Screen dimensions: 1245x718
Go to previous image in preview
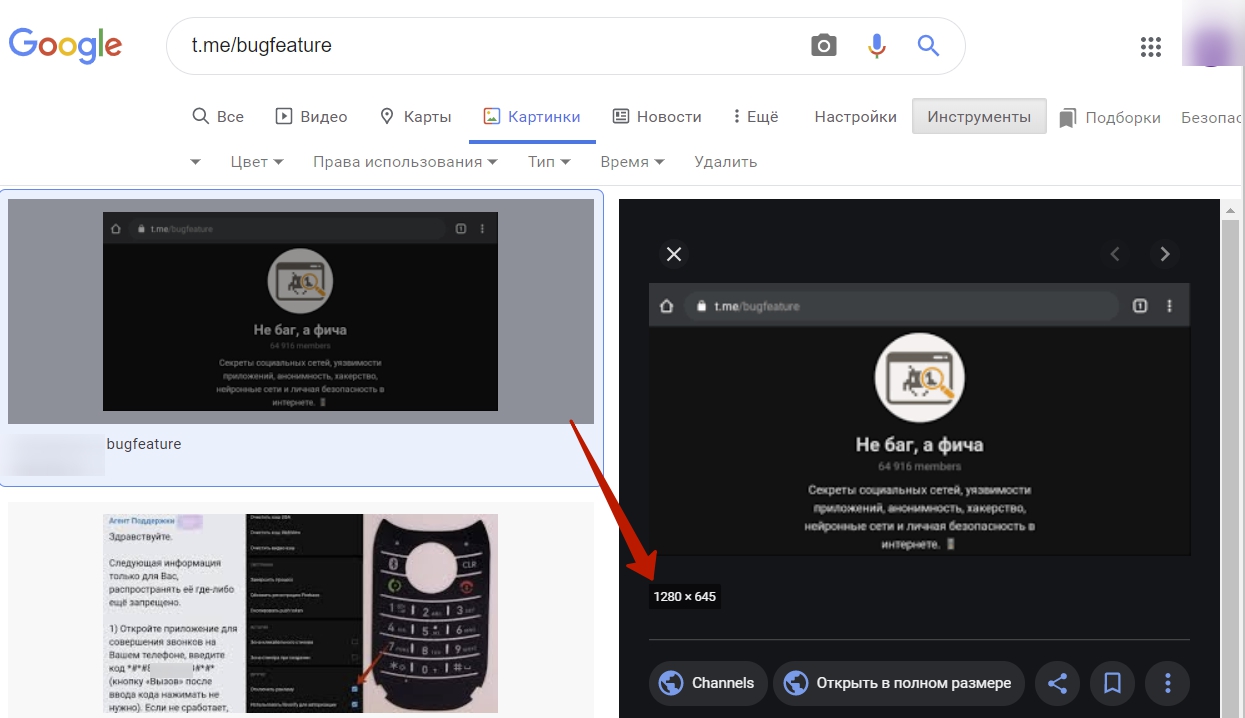[x=1115, y=254]
